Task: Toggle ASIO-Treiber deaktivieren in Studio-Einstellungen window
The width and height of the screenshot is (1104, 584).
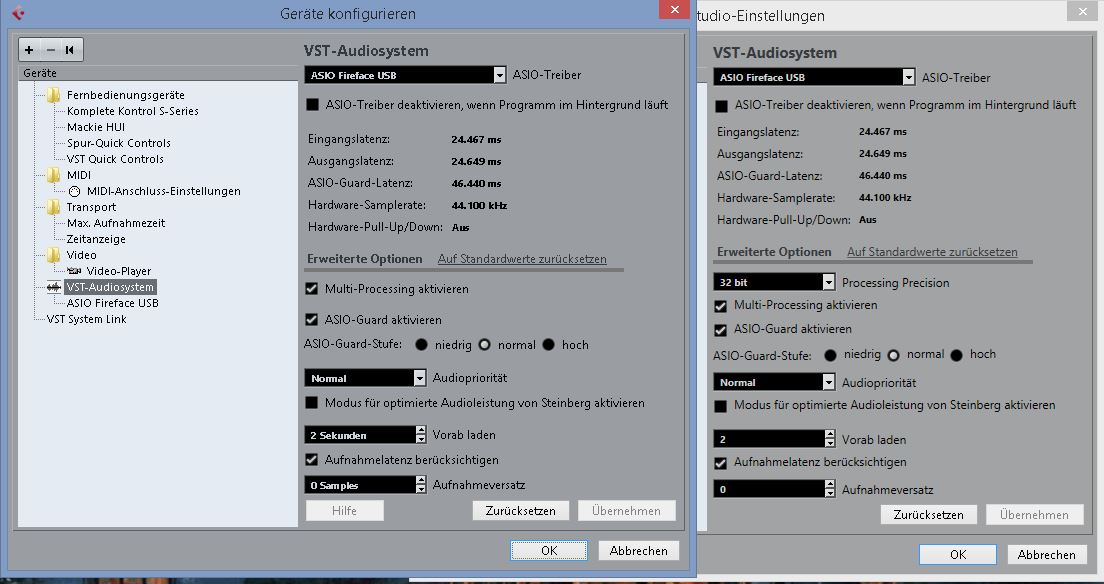Action: pyautogui.click(x=721, y=106)
